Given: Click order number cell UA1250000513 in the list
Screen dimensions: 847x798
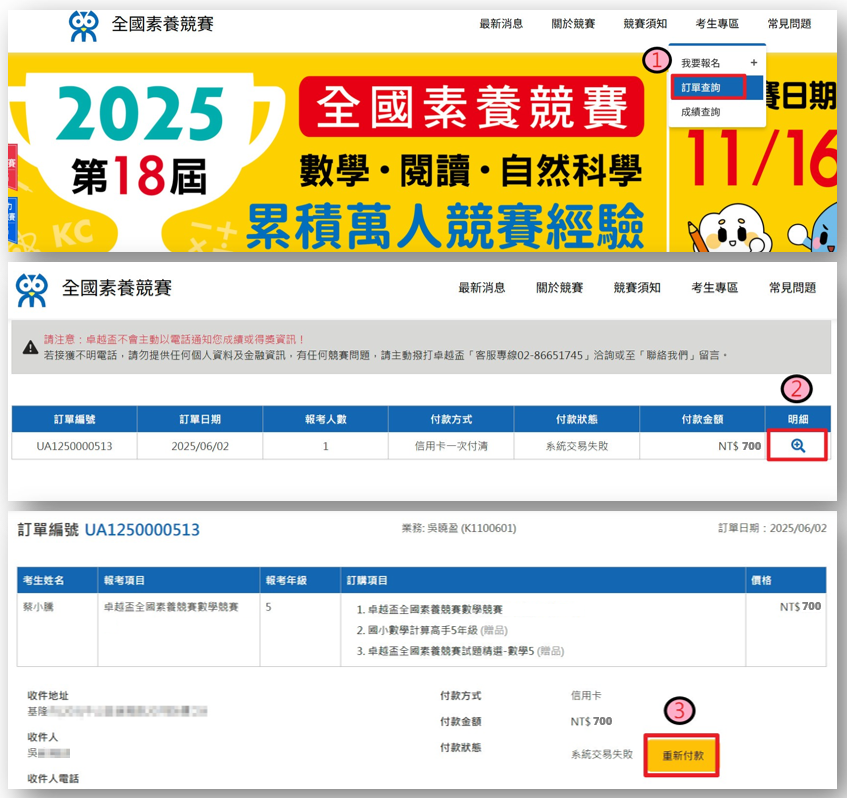Looking at the screenshot, I should tap(75, 446).
